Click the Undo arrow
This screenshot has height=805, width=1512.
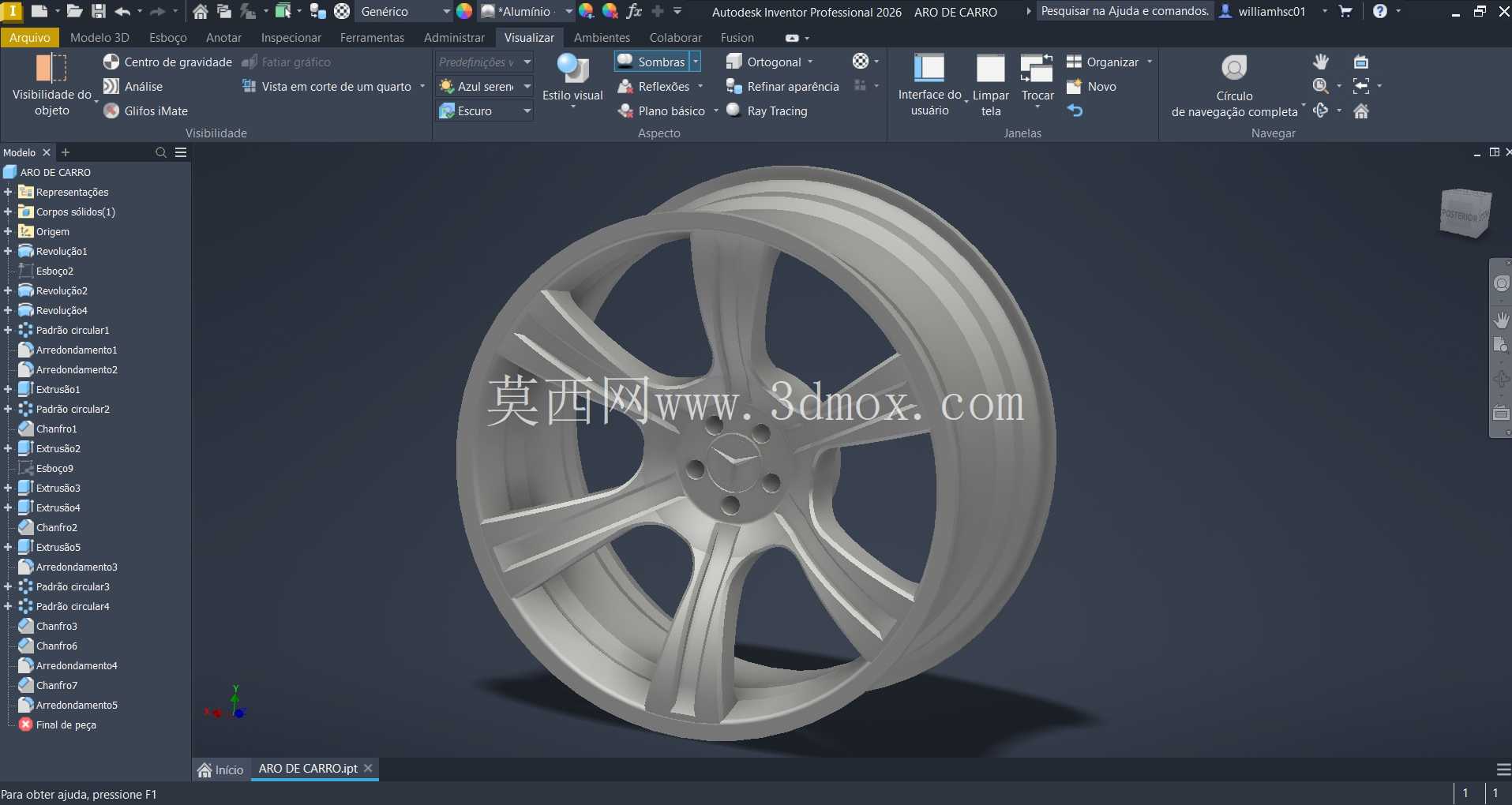(122, 11)
